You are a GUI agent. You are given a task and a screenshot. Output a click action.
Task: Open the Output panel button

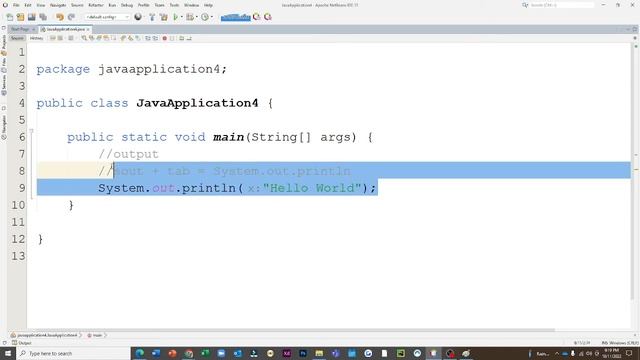[x=22, y=343]
